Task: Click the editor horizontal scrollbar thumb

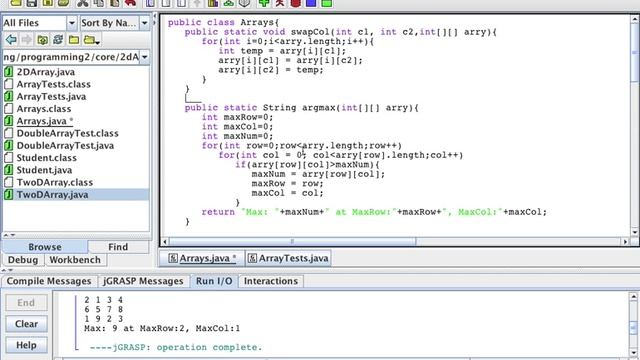Action: [292, 242]
